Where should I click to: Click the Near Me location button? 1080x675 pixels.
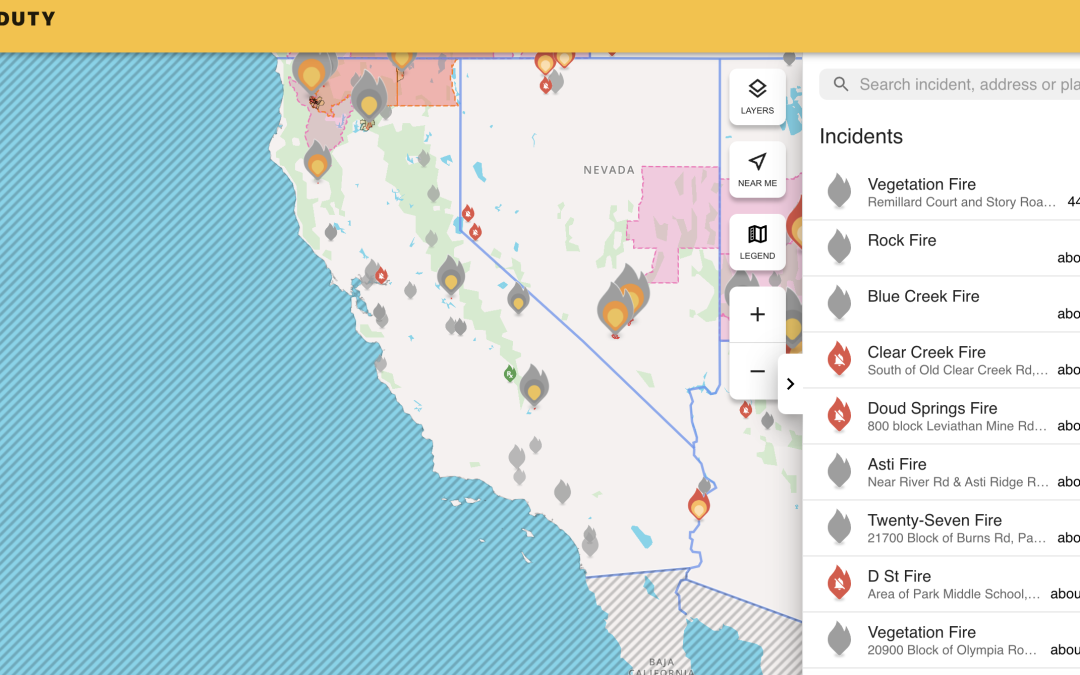point(757,170)
